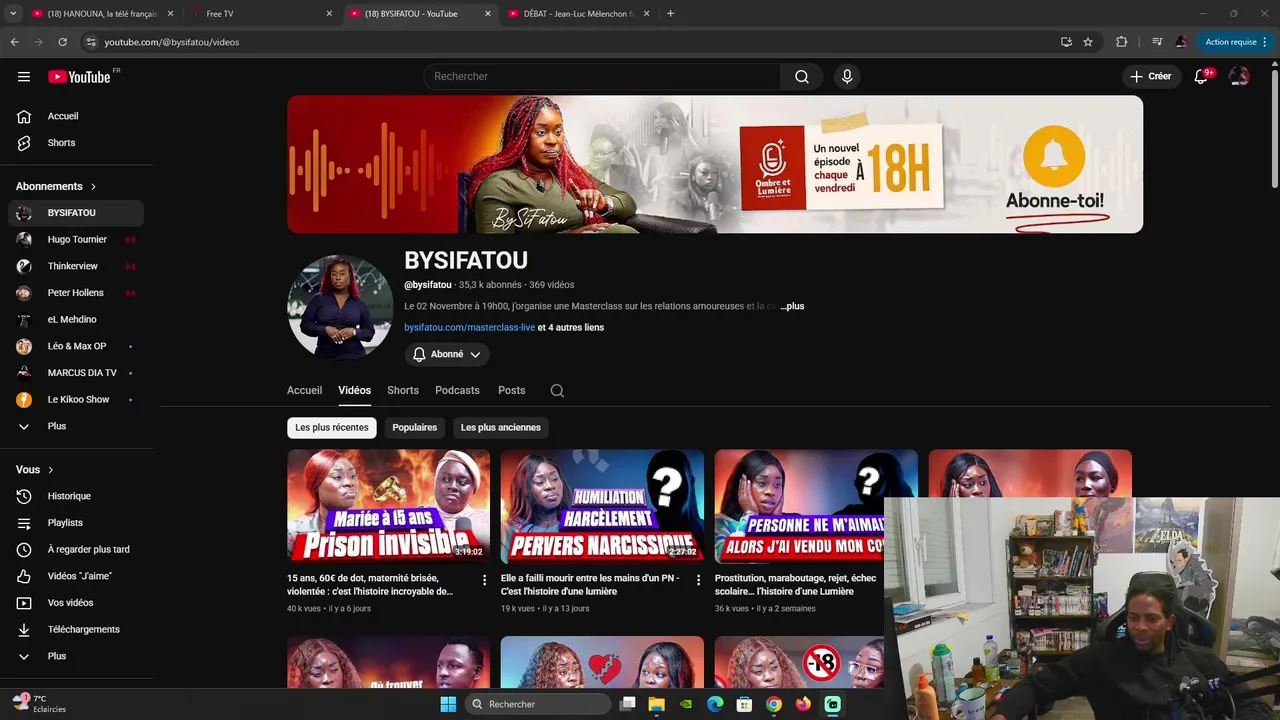Expand channel description with ...plus
The image size is (1280, 720).
coord(792,306)
